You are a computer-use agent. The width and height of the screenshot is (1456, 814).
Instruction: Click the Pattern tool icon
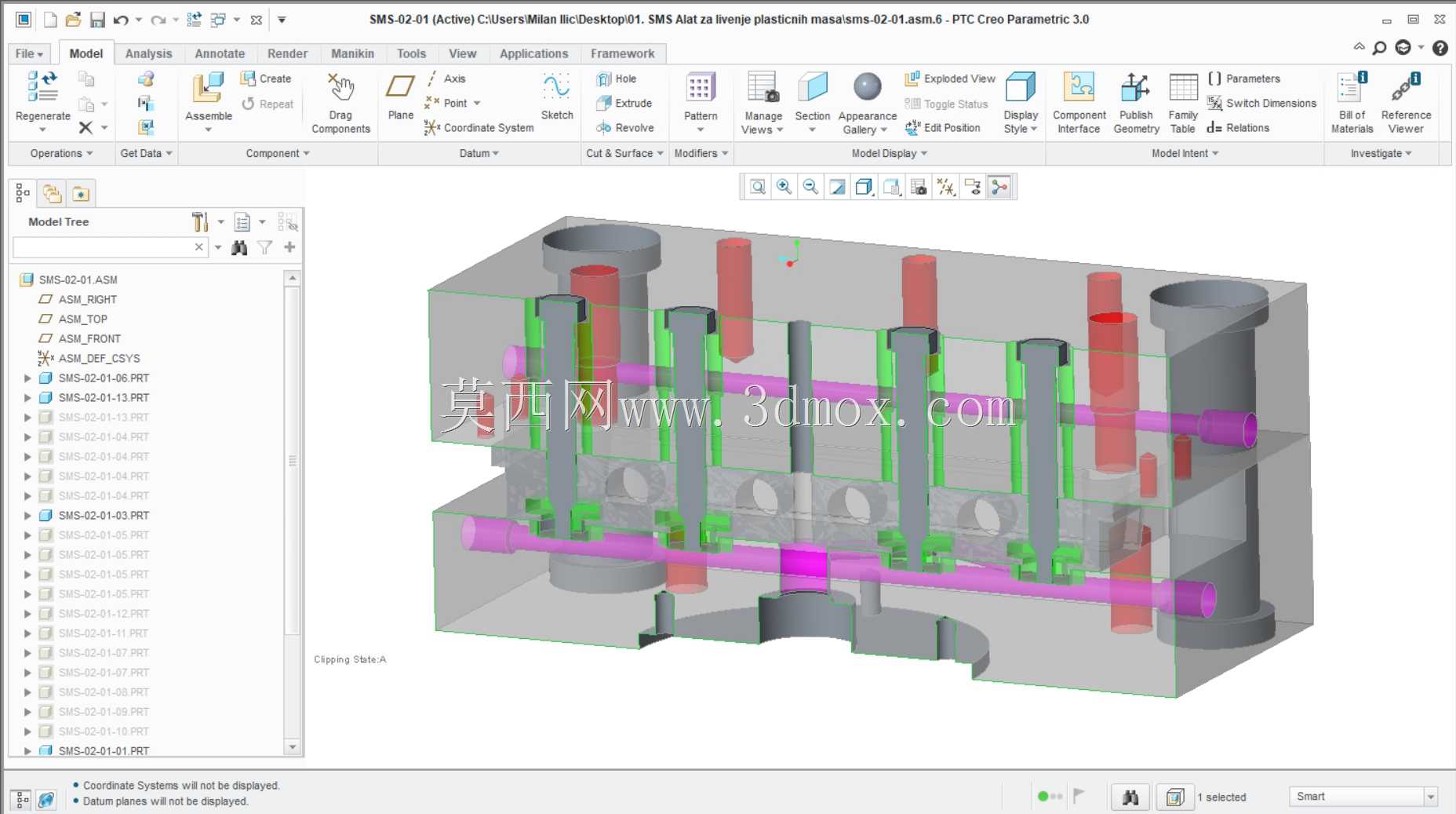click(x=700, y=87)
